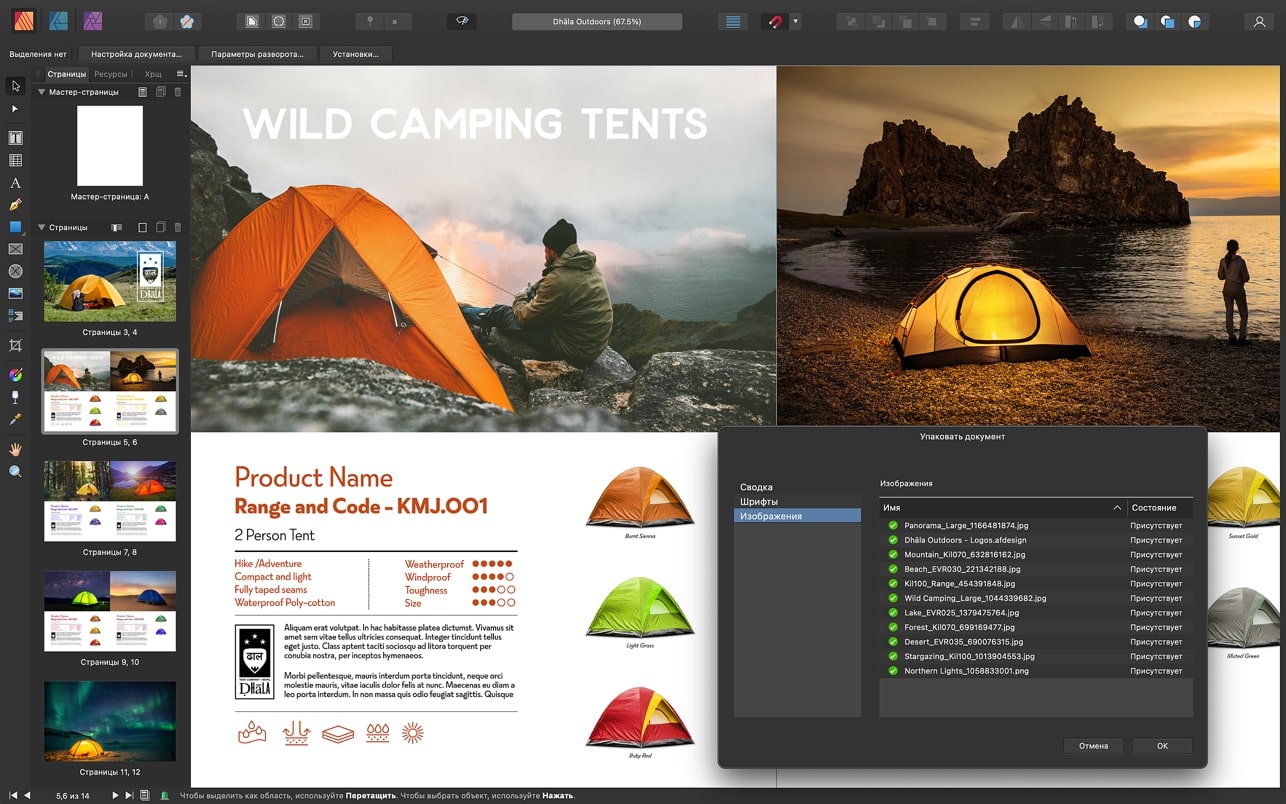The image size is (1286, 804).
Task: Click the Отмена button
Action: (x=1093, y=746)
